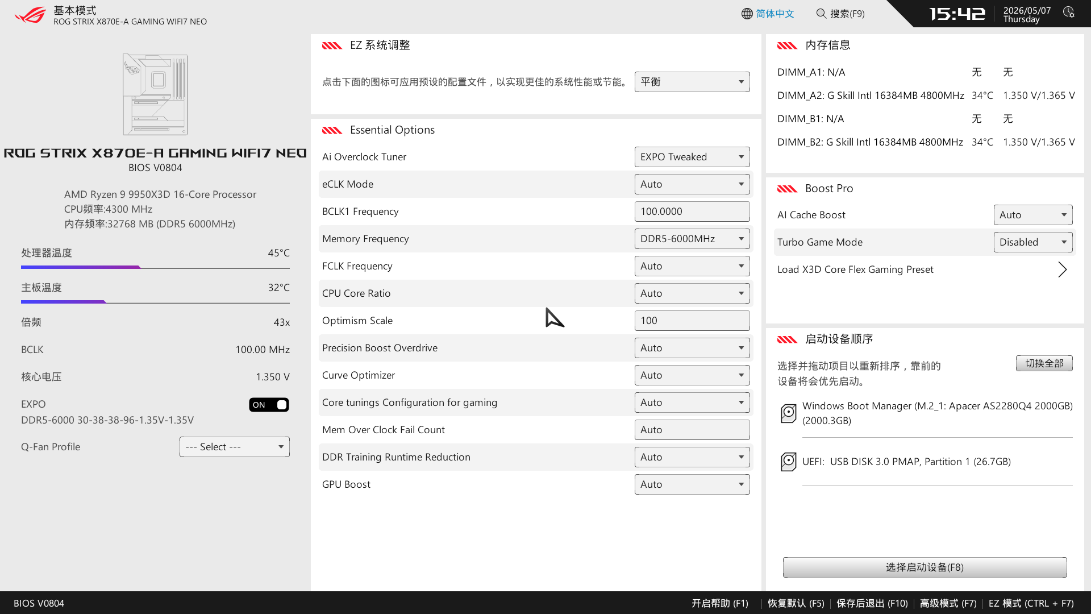Click the 主板温度 temperature bar
The width and height of the screenshot is (1091, 614).
click(155, 301)
